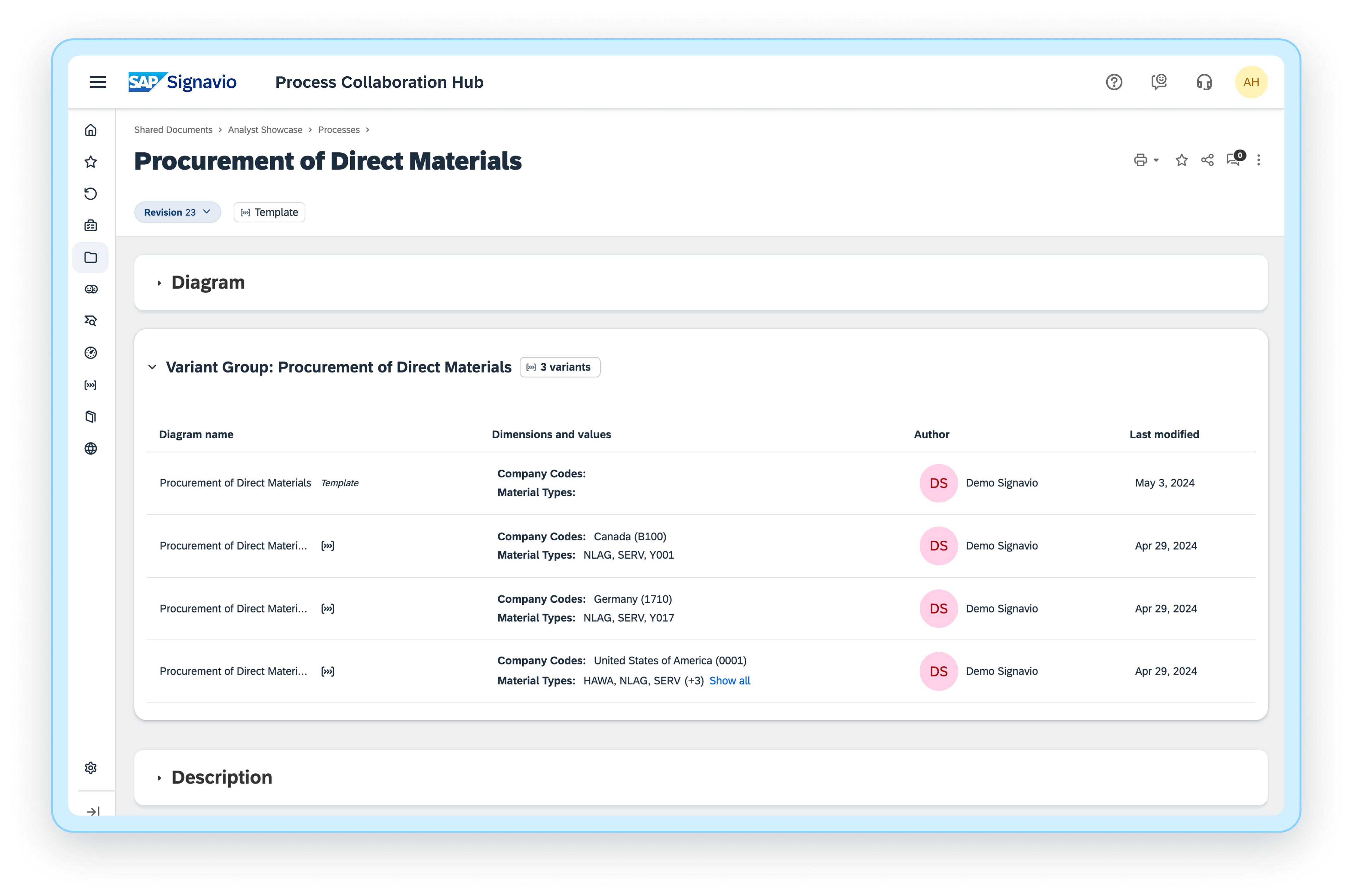1352x896 pixels.
Task: Expand the Description section
Action: click(x=159, y=777)
